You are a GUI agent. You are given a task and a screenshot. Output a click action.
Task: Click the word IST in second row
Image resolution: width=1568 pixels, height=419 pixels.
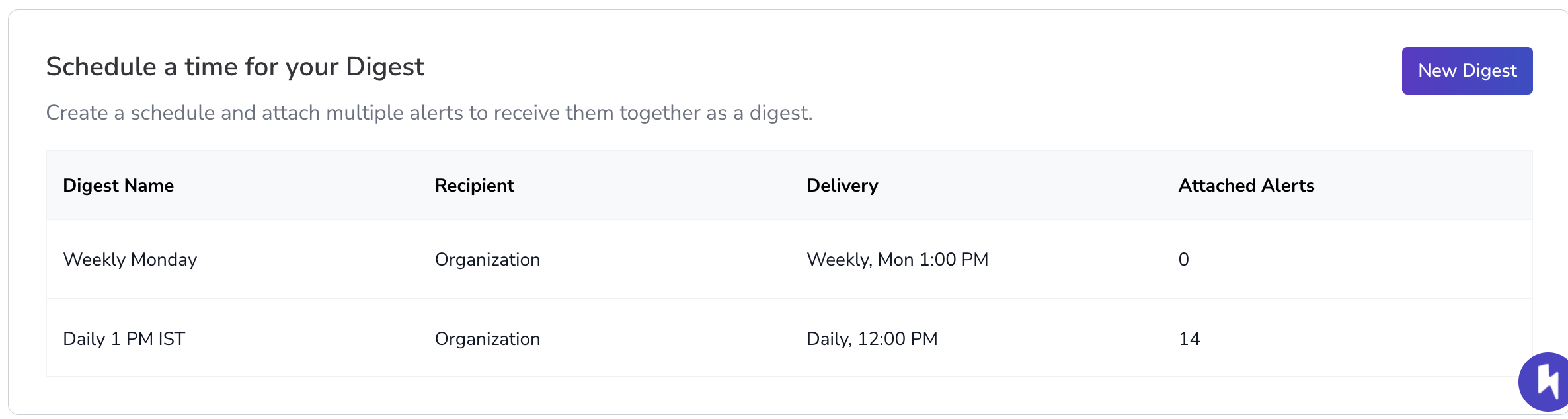[171, 339]
